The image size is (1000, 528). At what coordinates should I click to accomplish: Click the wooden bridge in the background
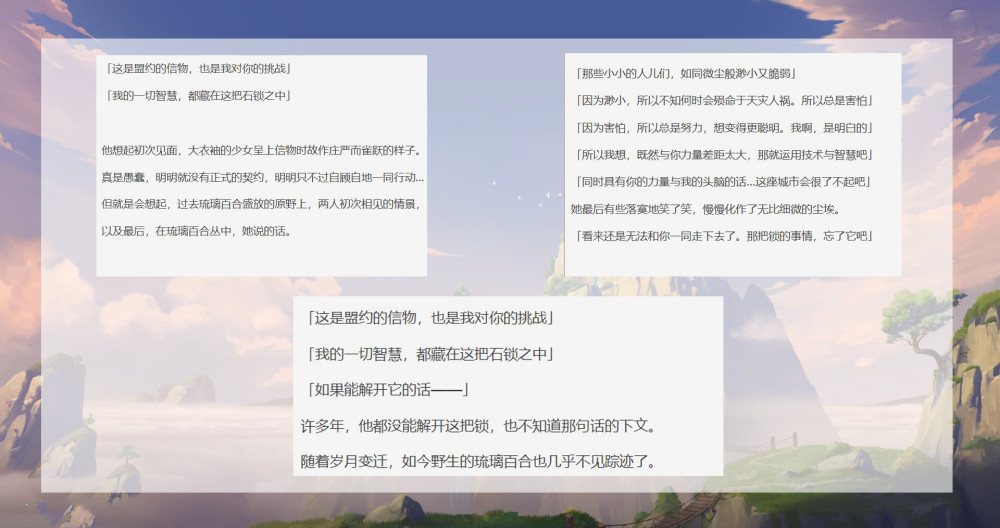coord(690,508)
